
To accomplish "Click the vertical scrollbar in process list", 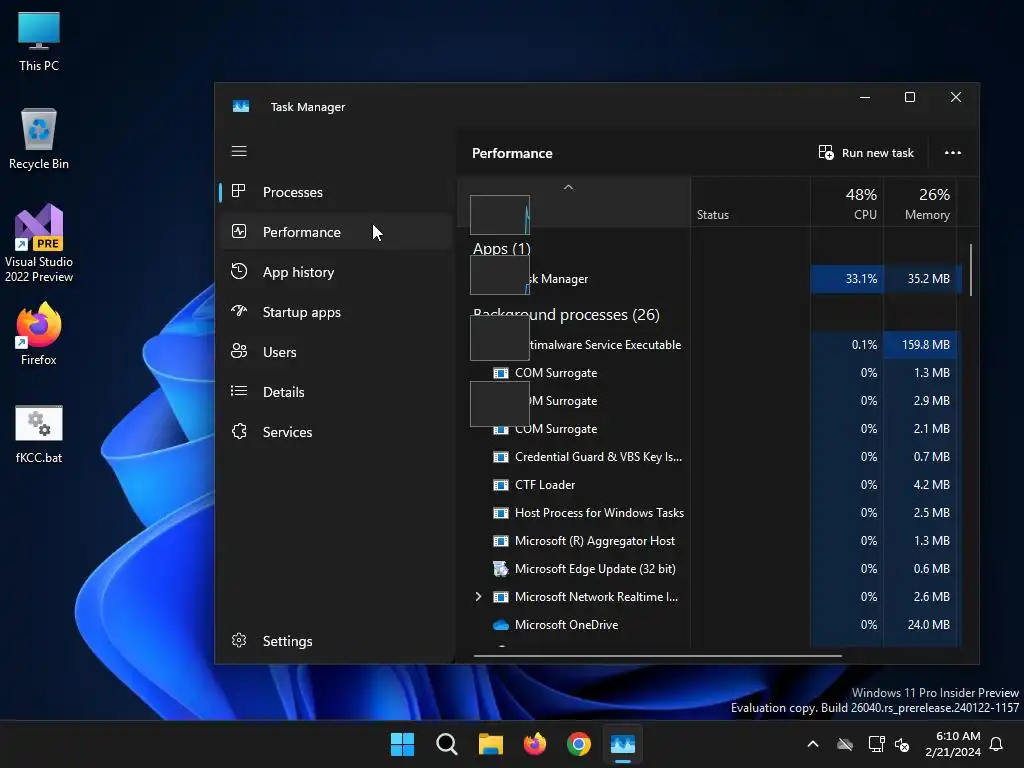I will 971,270.
